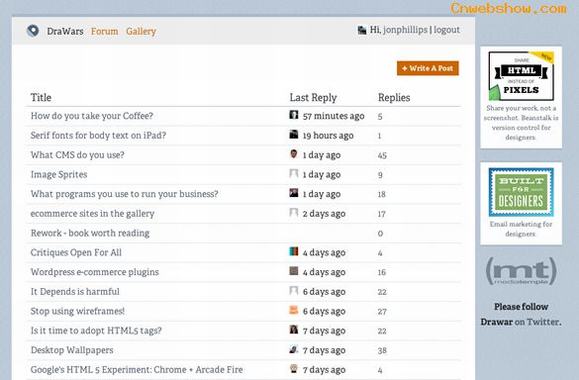Open 'Critiques Open For All' thread
579x380 pixels.
pyautogui.click(x=76, y=253)
